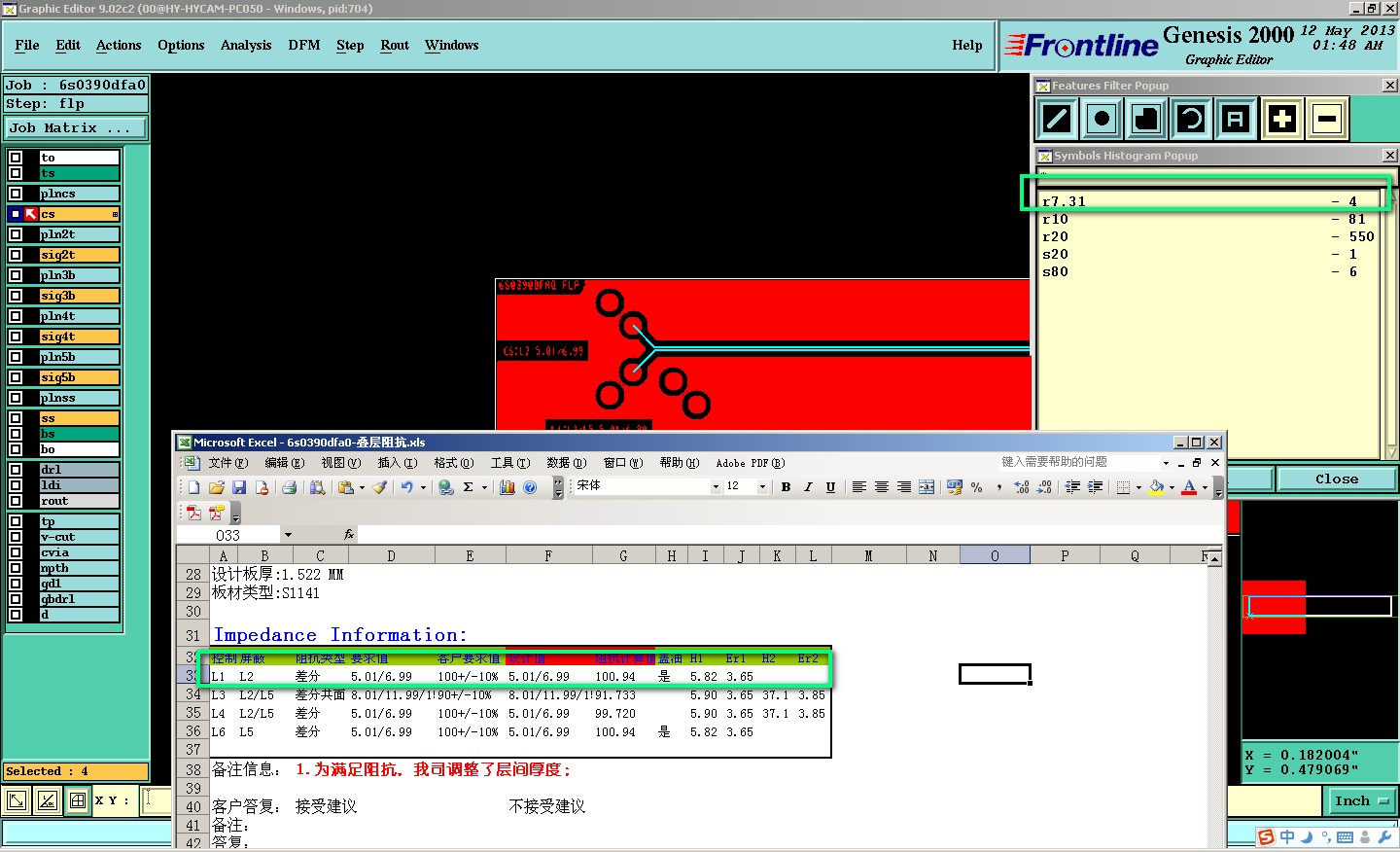Open the Adobe PDF(B) menu in Excel
Viewport: 1400px width, 852px height.
coord(751,463)
